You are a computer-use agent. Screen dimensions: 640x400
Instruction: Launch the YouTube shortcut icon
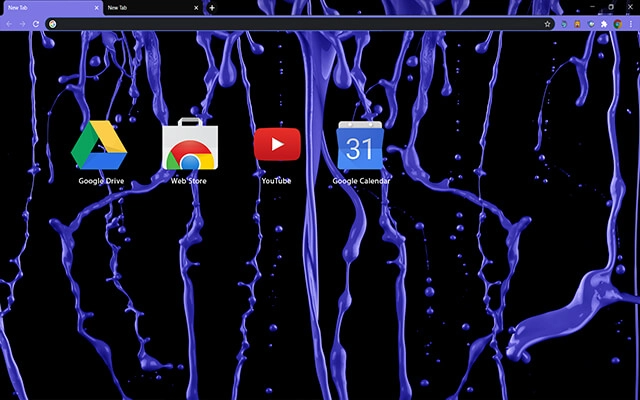point(277,144)
